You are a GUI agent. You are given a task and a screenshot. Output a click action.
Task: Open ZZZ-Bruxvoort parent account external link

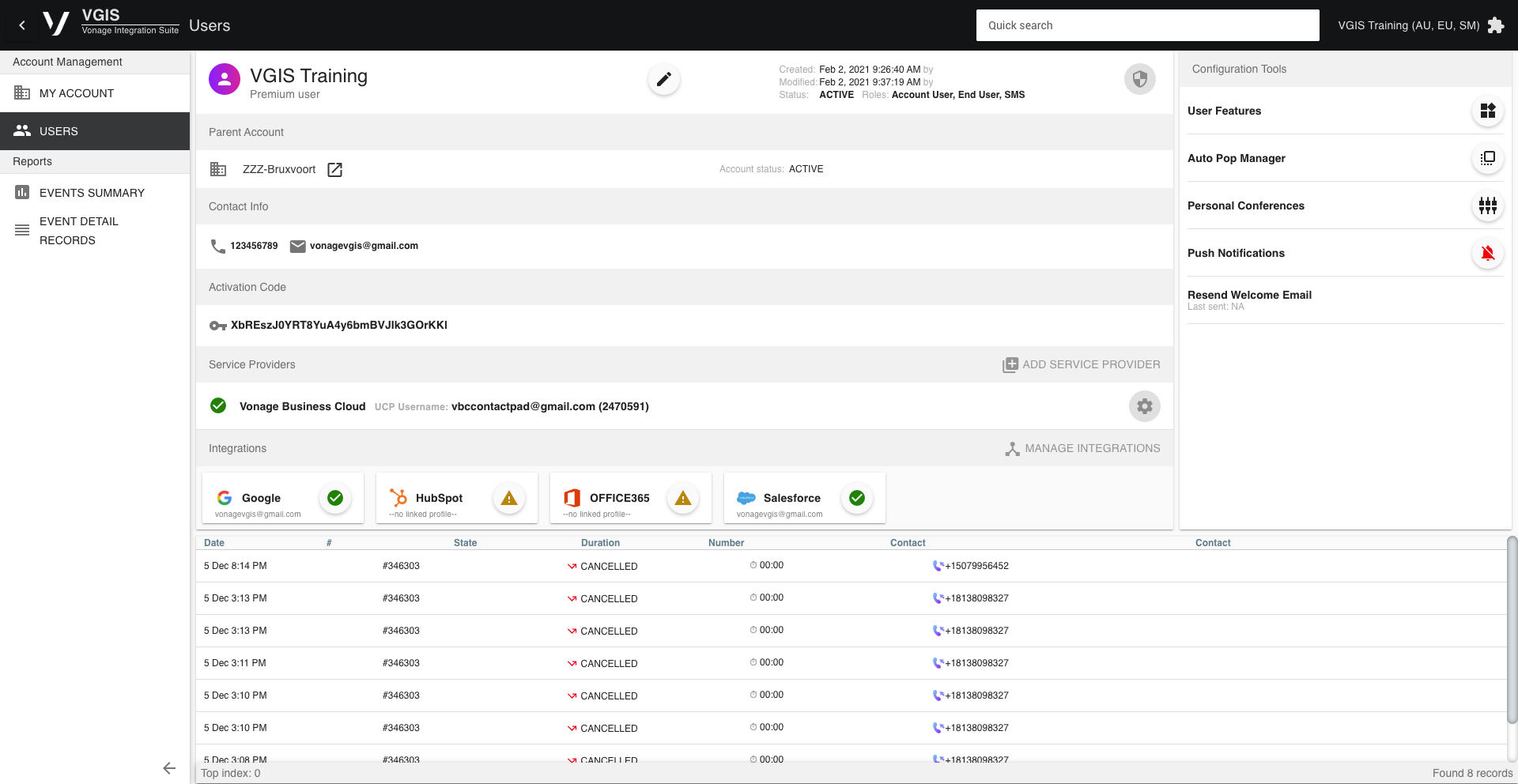pos(335,170)
